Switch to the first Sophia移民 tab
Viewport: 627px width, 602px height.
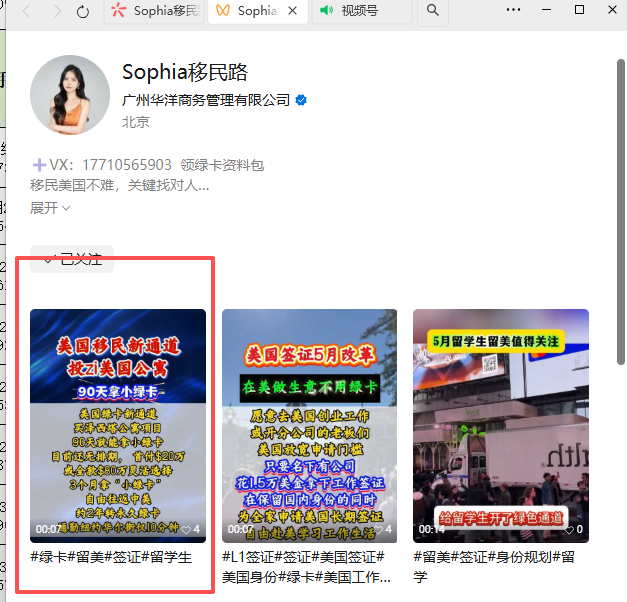[x=155, y=11]
